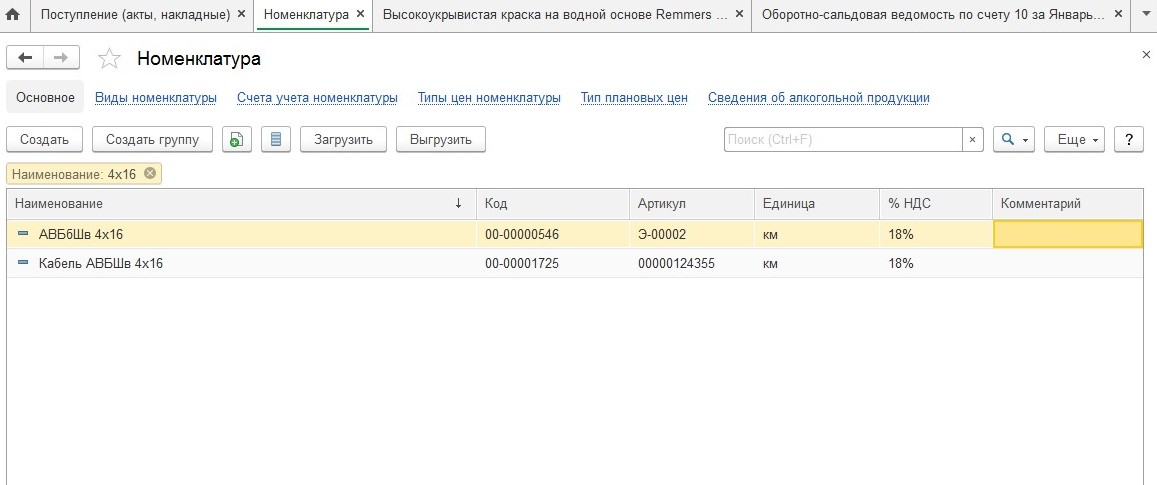
Task: Click the list view mode icon button
Action: [x=275, y=140]
